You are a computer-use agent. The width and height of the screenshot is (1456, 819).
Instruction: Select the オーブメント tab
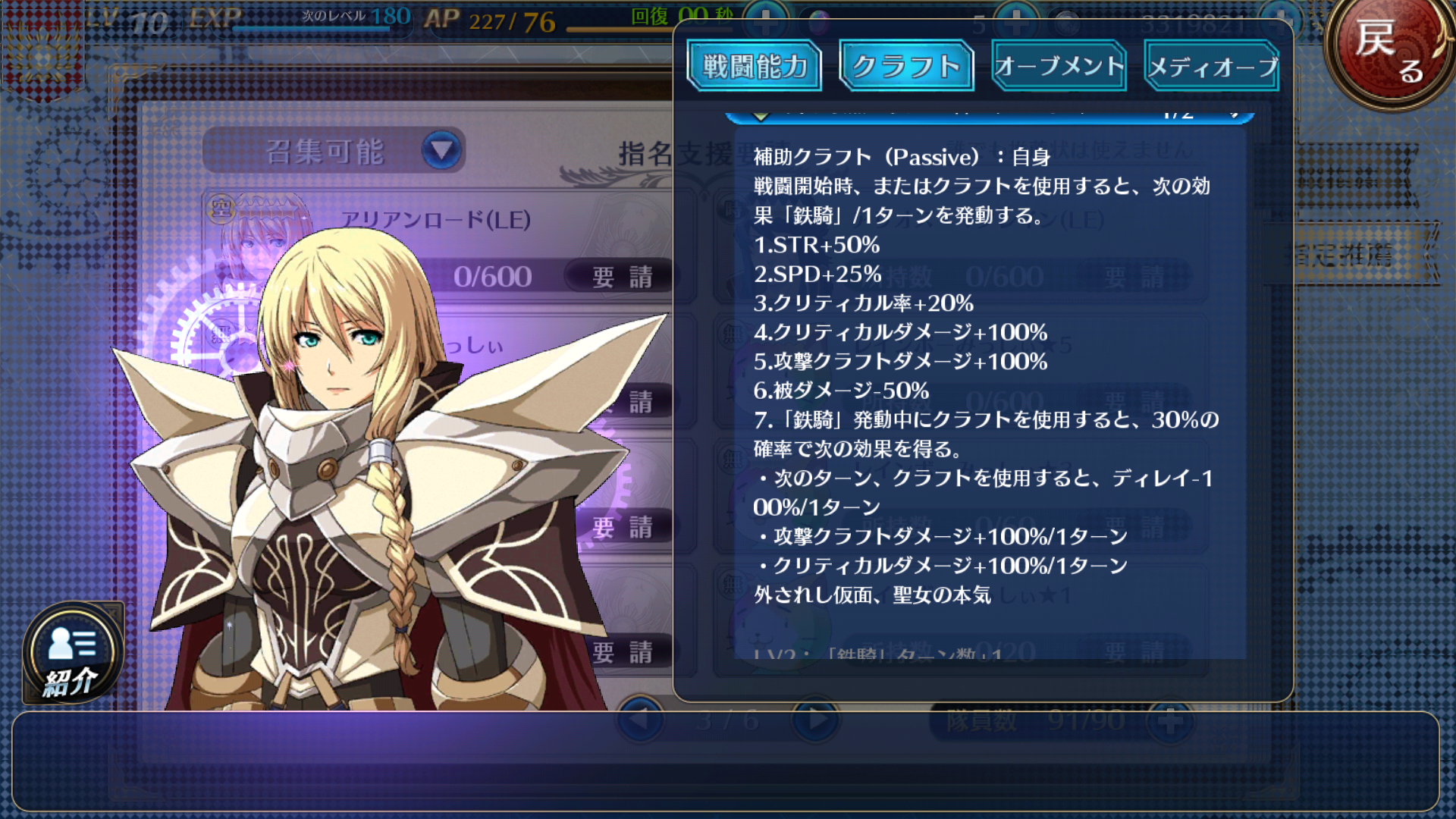click(x=1059, y=66)
